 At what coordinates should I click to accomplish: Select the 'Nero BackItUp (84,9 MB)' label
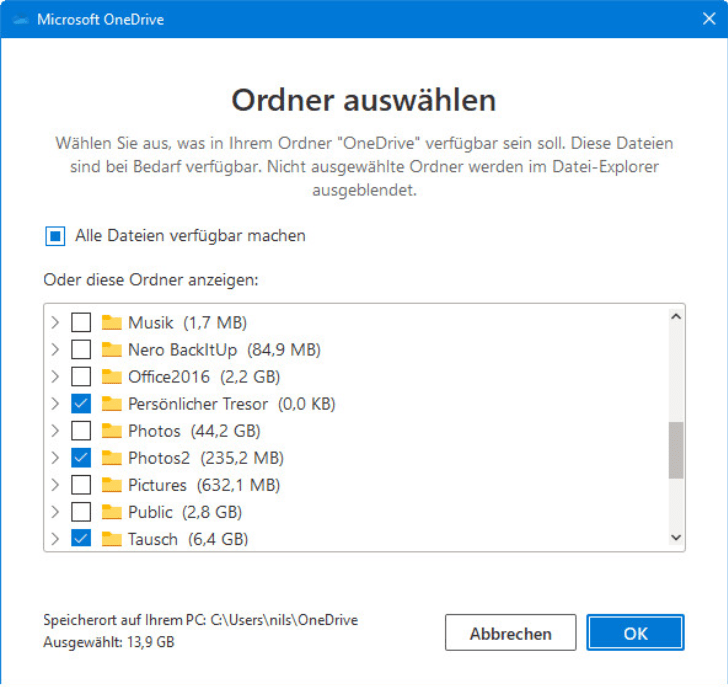224,349
